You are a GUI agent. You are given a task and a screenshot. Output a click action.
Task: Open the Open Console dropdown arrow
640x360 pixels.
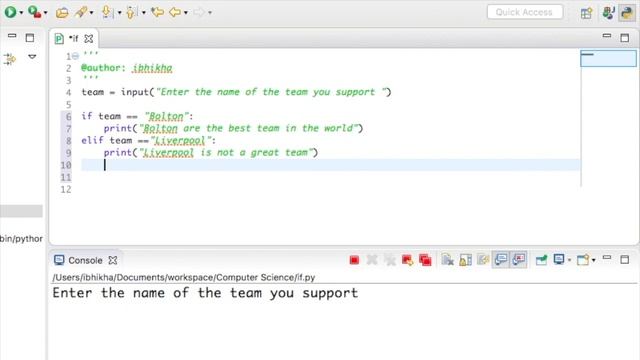593,260
